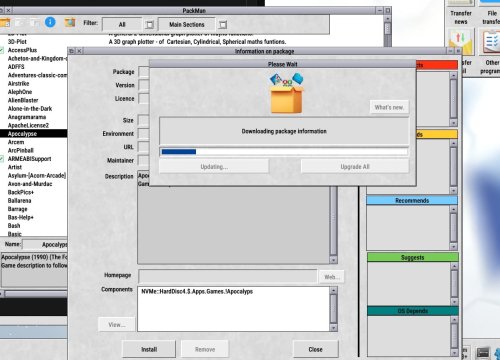Select ArcPinball in the package list

pyautogui.click(x=21, y=150)
